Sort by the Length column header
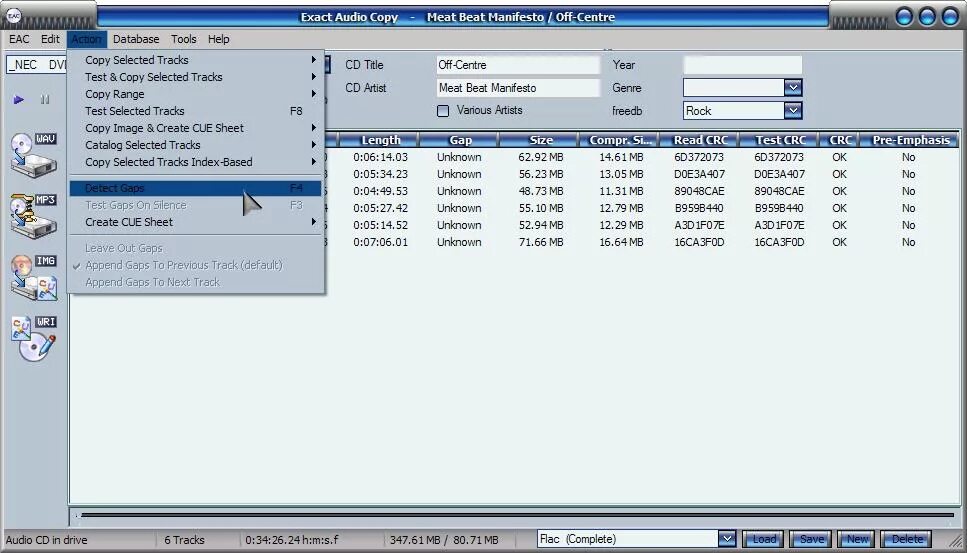Viewport: 967px width, 553px height. point(380,140)
